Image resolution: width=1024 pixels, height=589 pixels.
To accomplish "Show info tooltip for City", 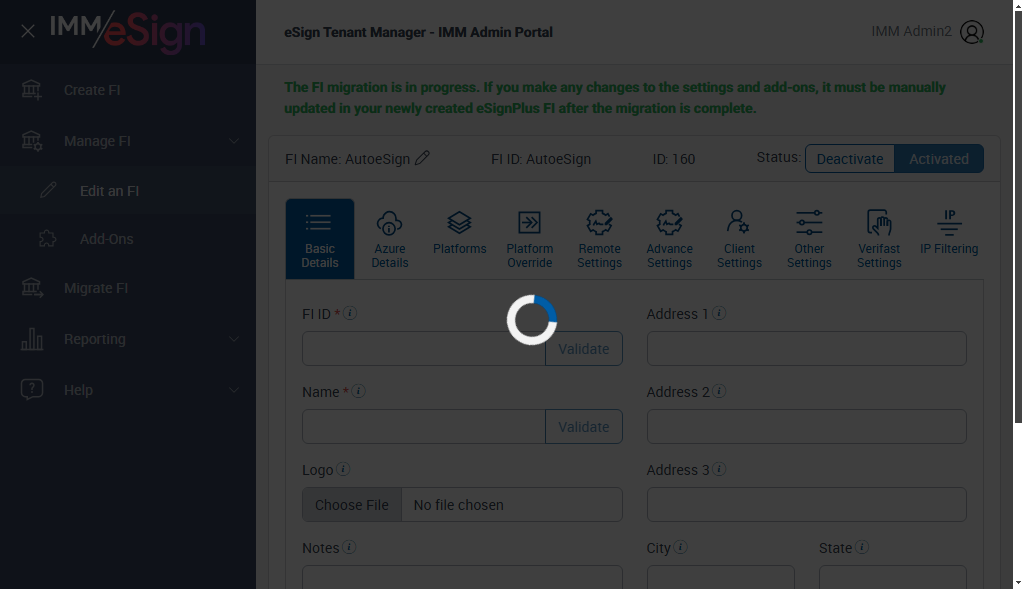I will tap(680, 547).
